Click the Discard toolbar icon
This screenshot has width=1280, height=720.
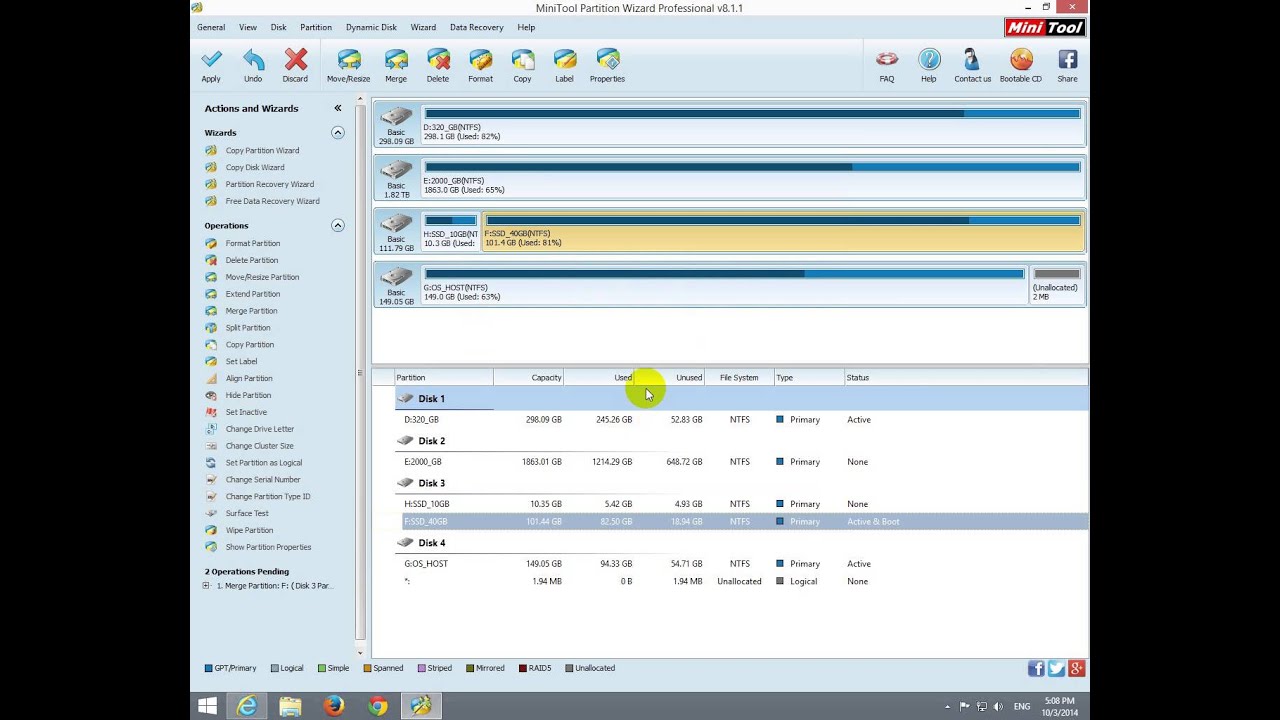(x=295, y=65)
